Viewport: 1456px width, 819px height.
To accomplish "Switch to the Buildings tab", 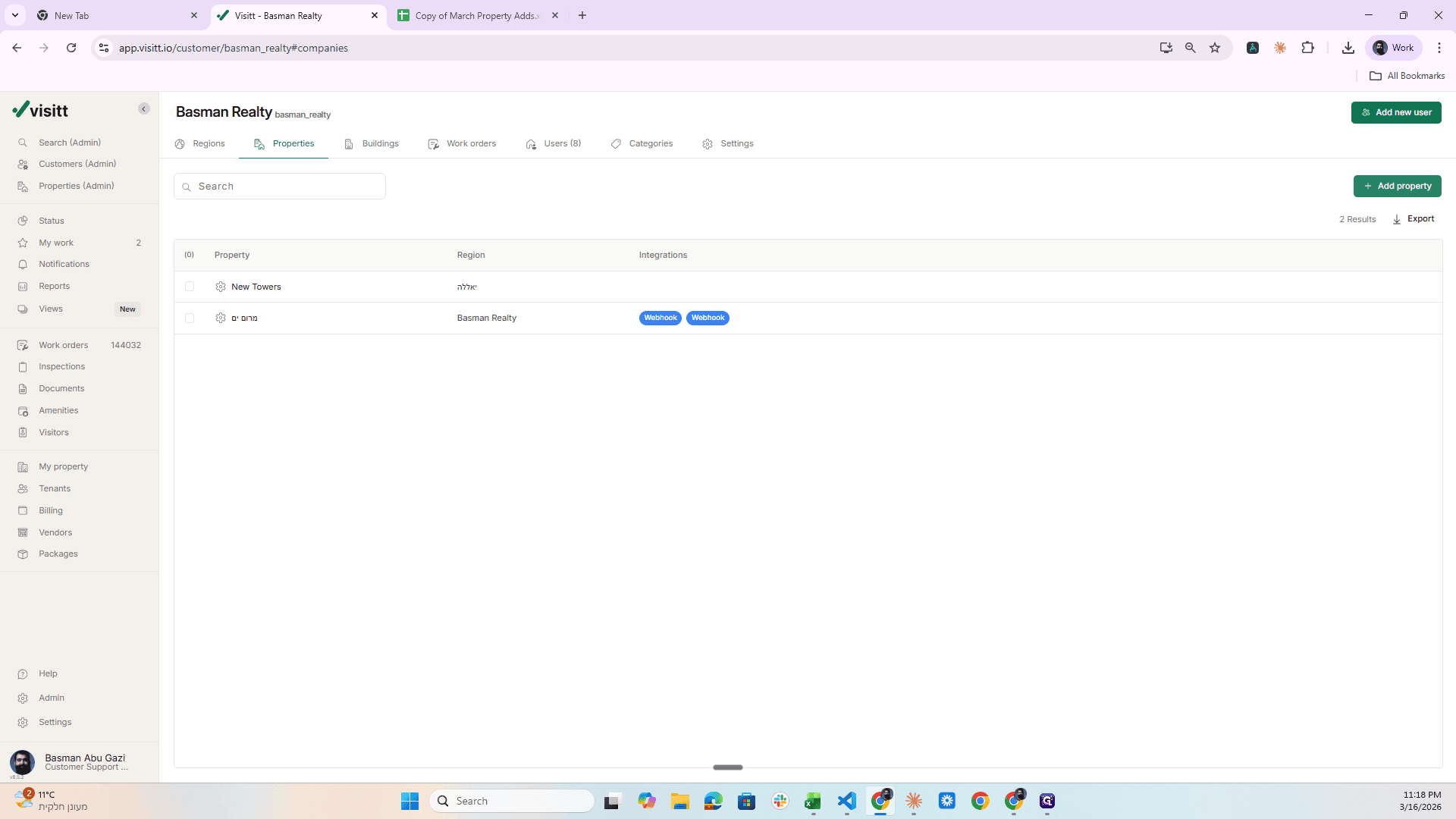I will [372, 143].
